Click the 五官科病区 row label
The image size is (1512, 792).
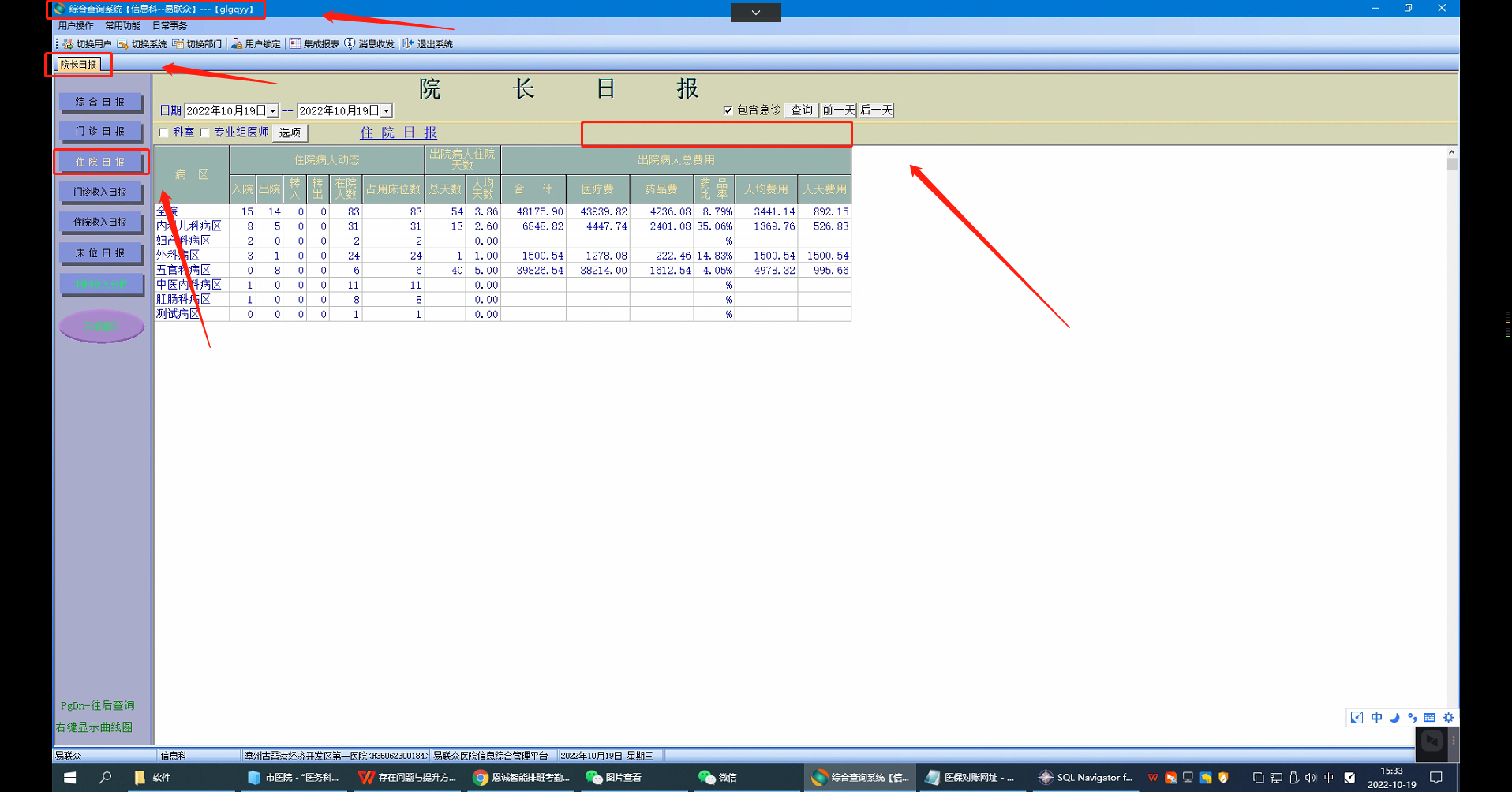click(x=183, y=270)
